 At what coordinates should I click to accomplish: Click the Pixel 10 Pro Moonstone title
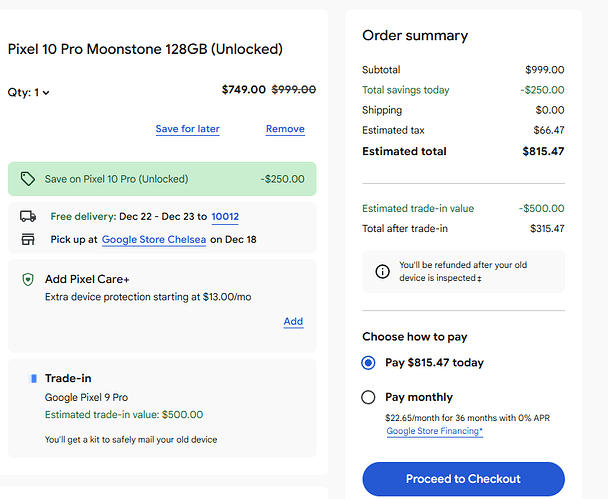click(145, 49)
